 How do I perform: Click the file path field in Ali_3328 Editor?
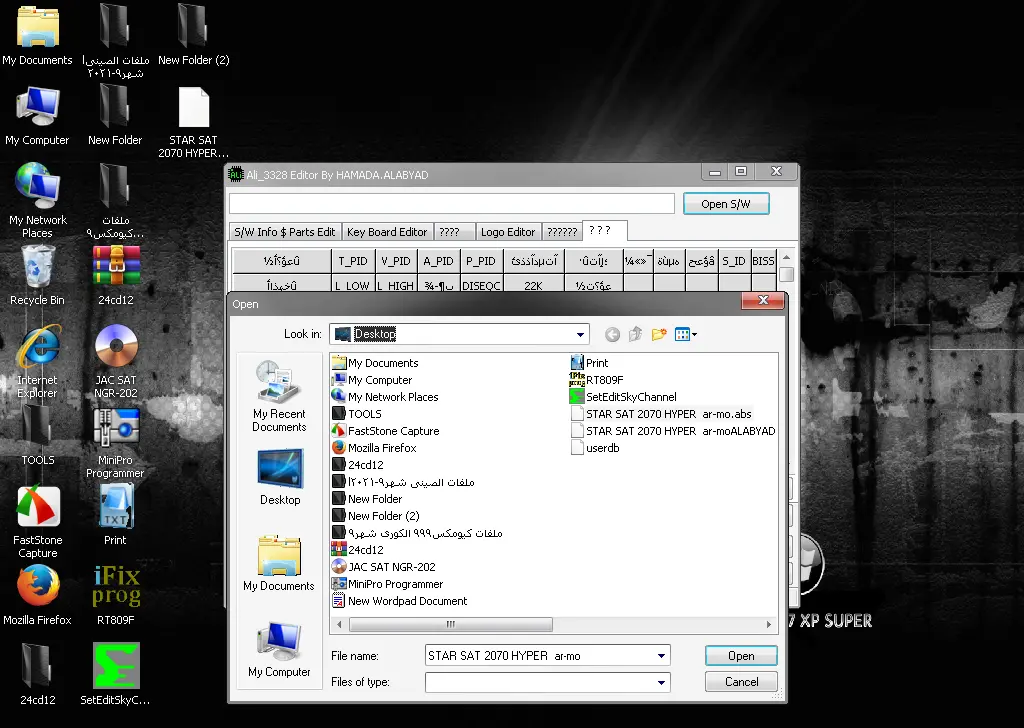pos(451,203)
